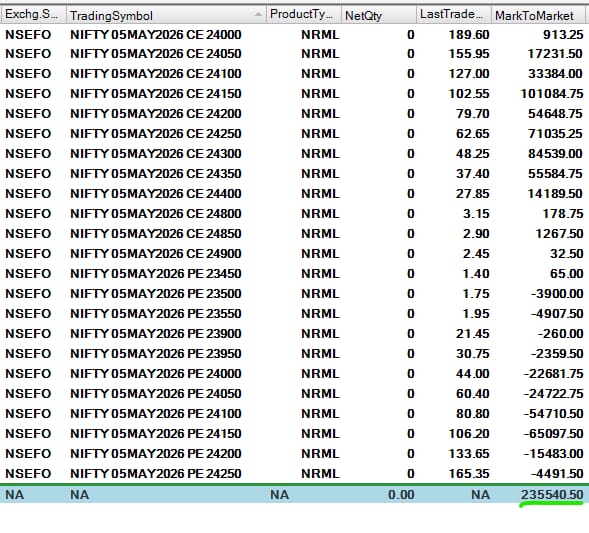Select row NIFTY 05MAY2026 CE 24000
This screenshot has height=533, width=589.
[294, 35]
